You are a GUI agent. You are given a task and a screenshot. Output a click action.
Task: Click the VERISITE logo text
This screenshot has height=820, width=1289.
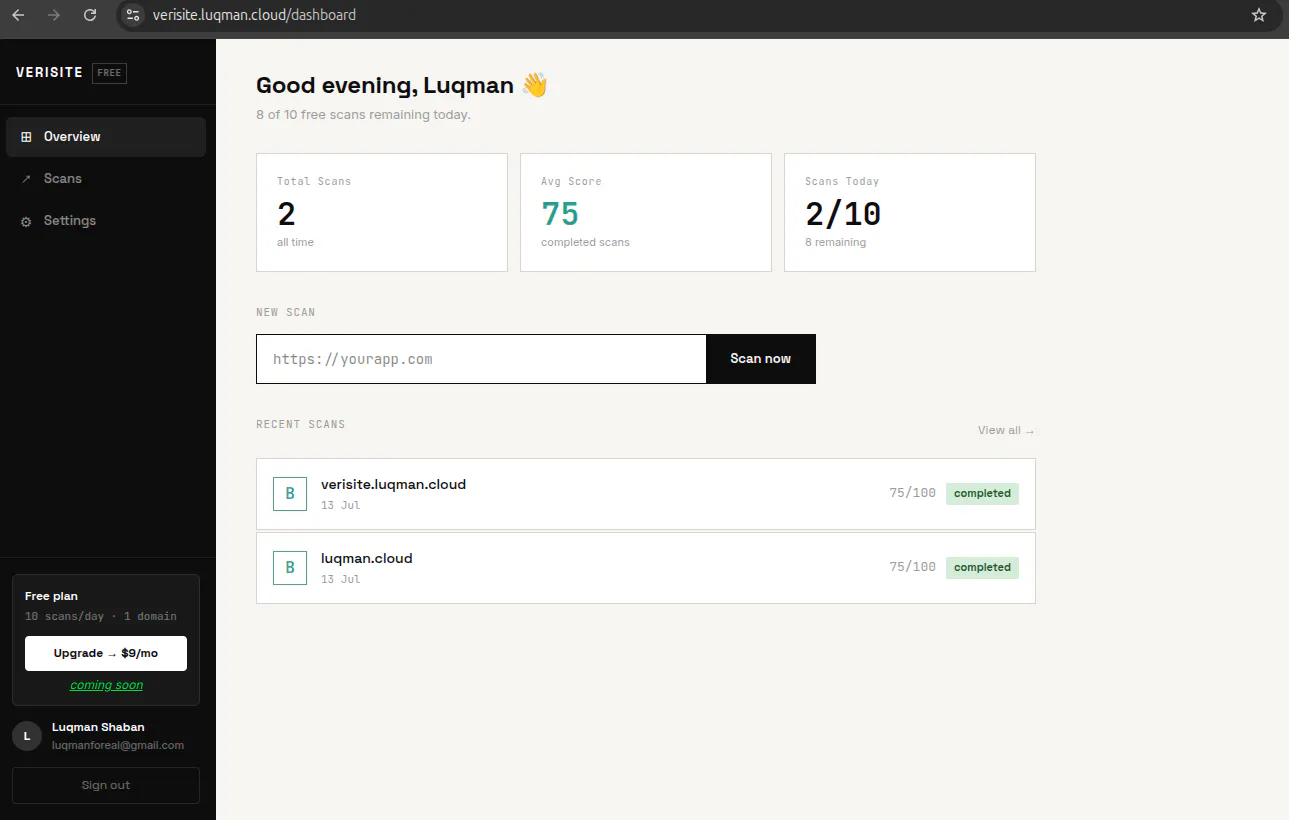(x=49, y=73)
